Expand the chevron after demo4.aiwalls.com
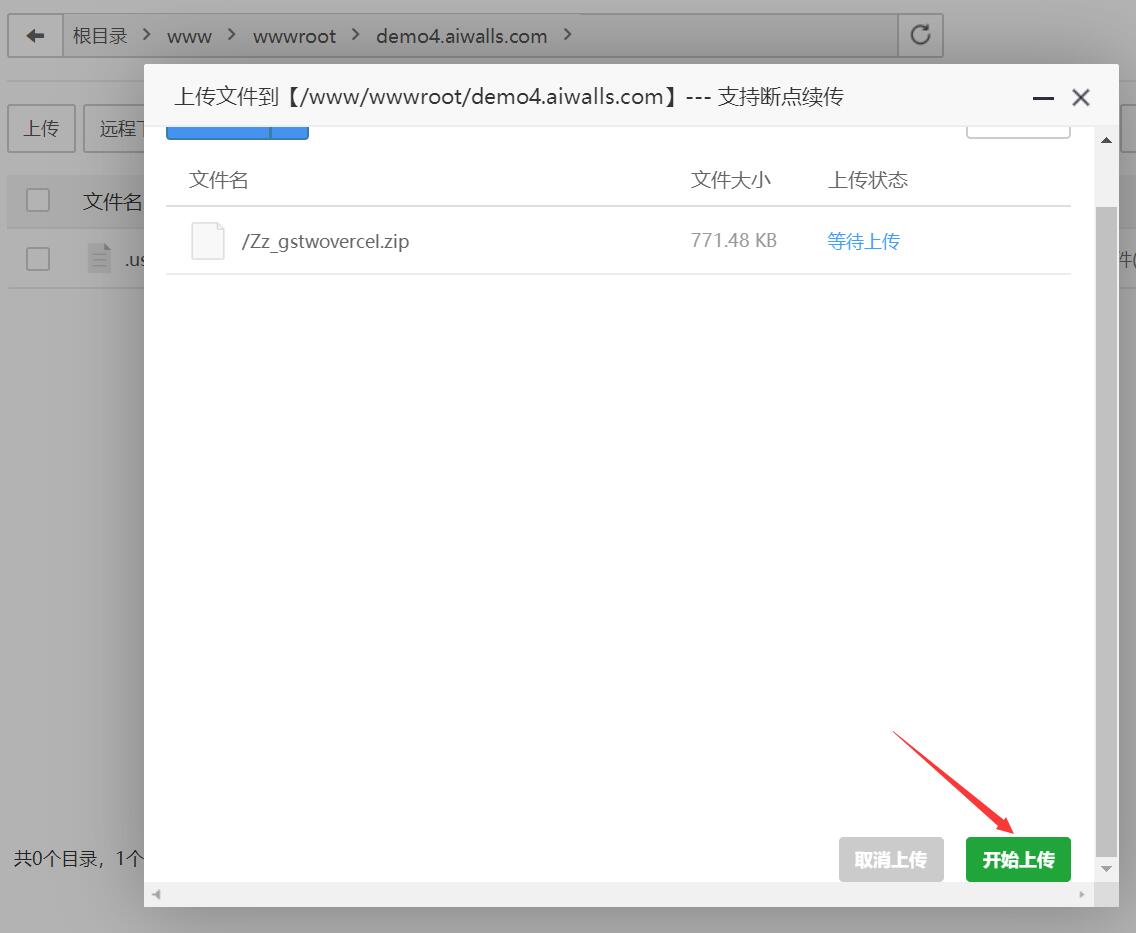The width and height of the screenshot is (1136, 933). (x=568, y=36)
